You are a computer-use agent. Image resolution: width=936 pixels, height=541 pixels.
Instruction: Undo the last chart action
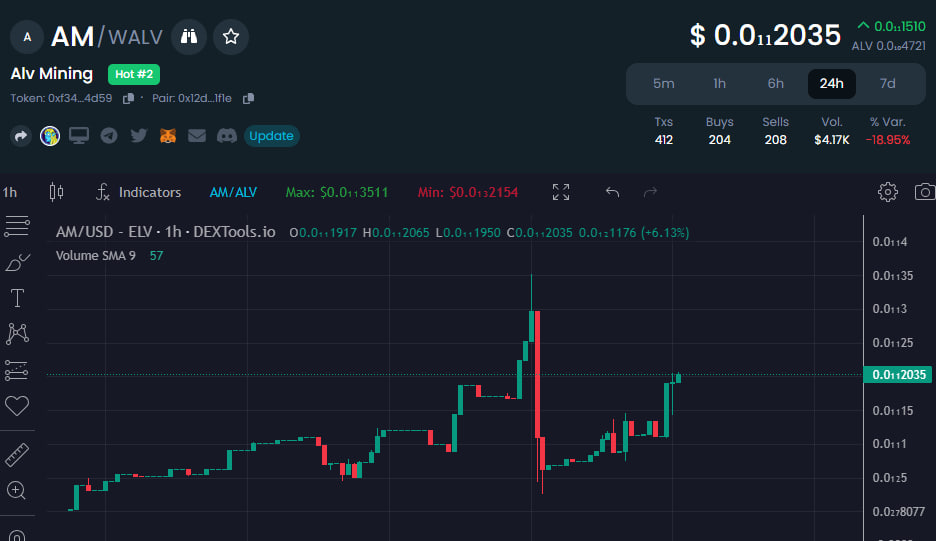click(x=612, y=192)
